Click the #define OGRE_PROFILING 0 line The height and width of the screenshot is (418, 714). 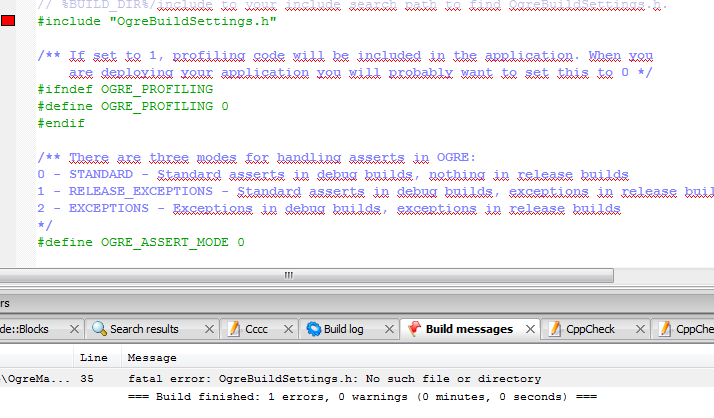pos(133,106)
